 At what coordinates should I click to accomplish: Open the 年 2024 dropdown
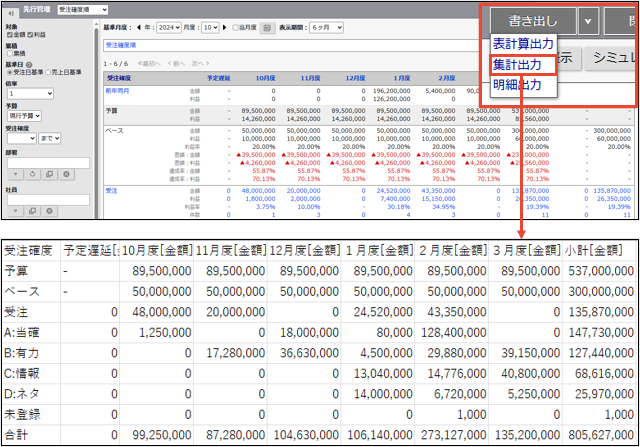pyautogui.click(x=169, y=28)
